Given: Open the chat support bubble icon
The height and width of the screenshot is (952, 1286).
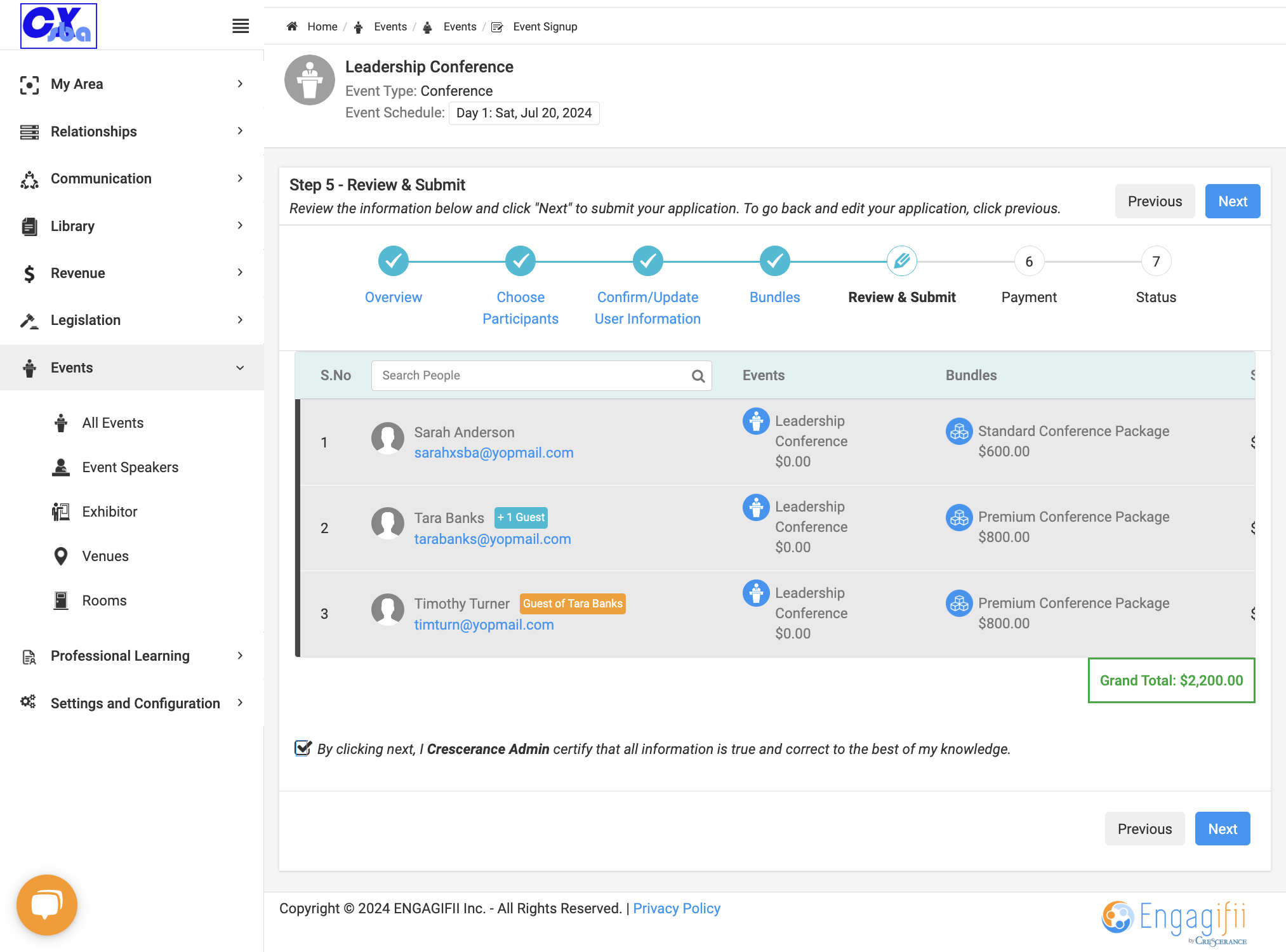Looking at the screenshot, I should [47, 904].
